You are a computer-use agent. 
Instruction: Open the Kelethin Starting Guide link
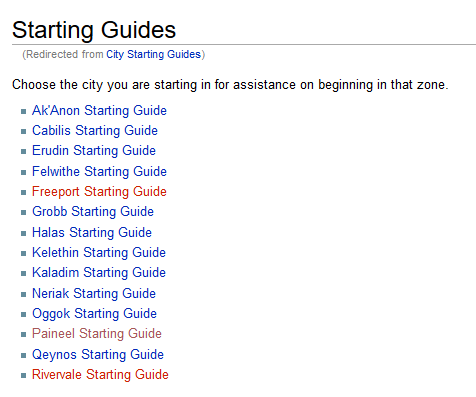tap(99, 253)
